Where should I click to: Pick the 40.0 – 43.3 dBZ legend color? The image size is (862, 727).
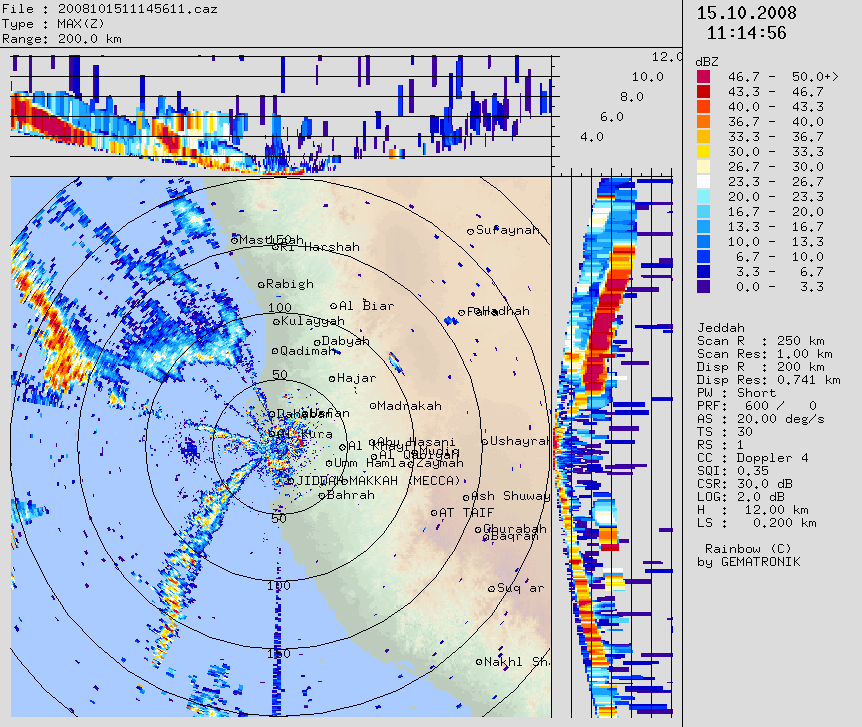pos(703,106)
